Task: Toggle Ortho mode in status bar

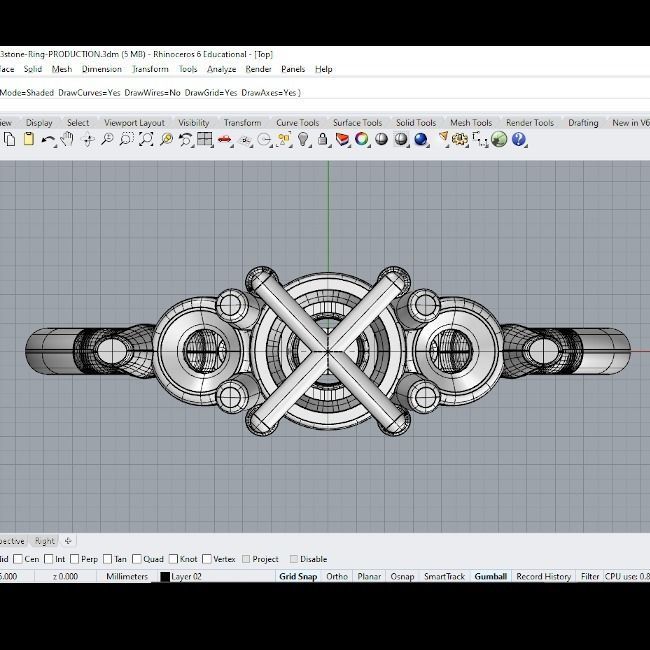Action: [x=337, y=577]
